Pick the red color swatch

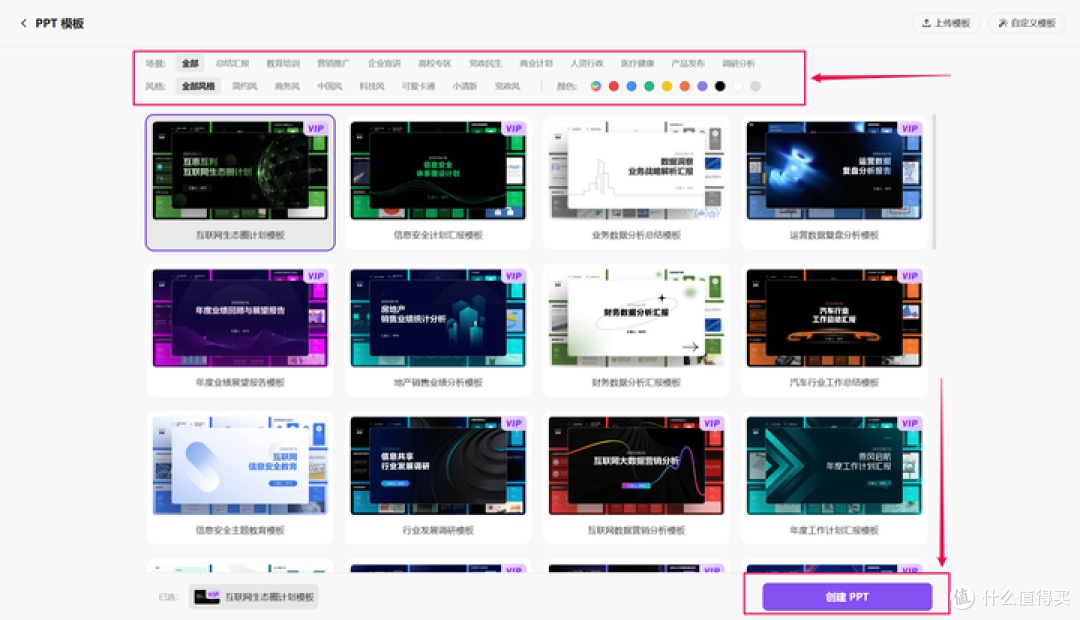click(614, 86)
